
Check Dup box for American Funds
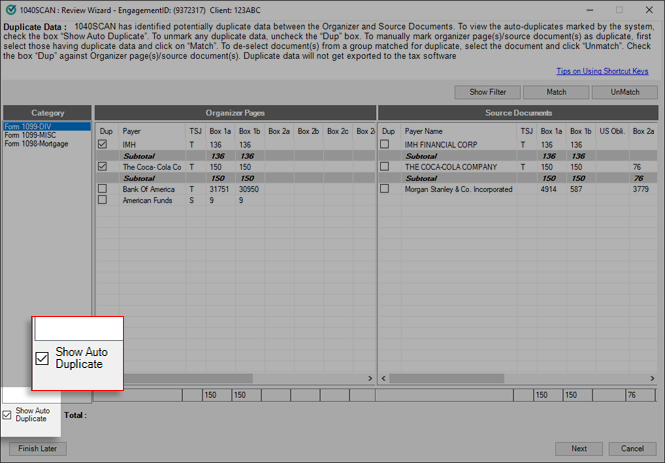102,199
